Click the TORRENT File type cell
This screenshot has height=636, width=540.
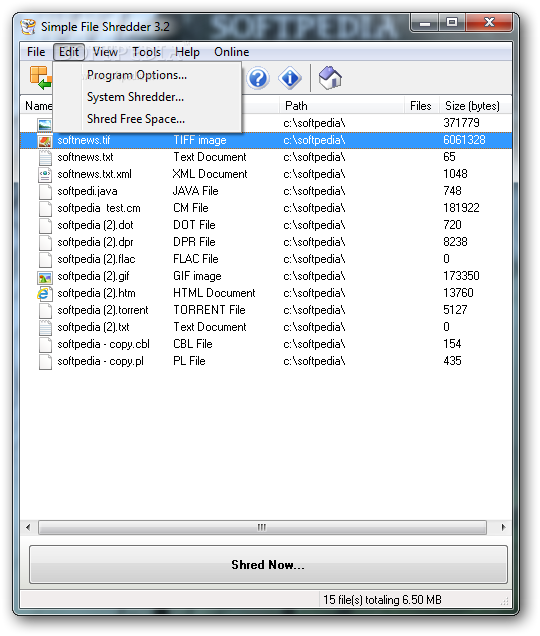209,311
